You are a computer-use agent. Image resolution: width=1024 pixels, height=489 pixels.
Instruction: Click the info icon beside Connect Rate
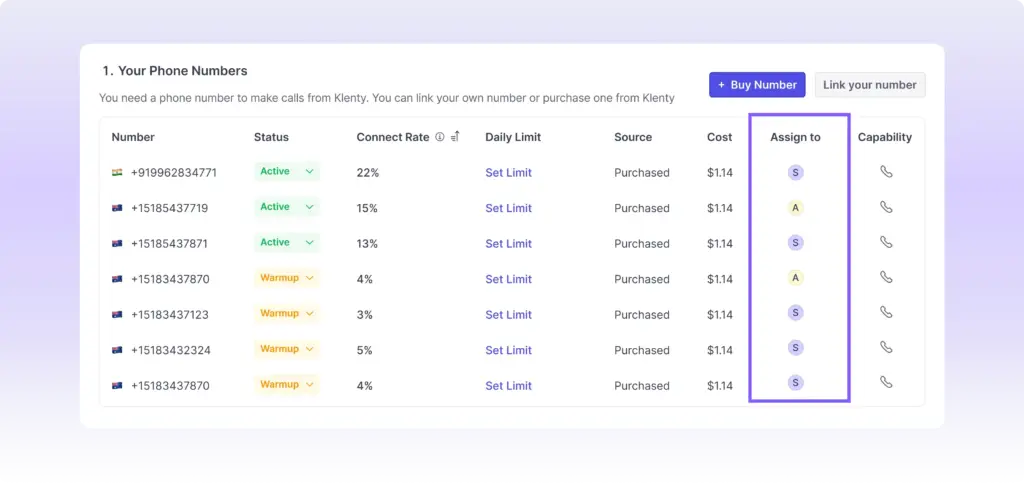click(x=440, y=137)
